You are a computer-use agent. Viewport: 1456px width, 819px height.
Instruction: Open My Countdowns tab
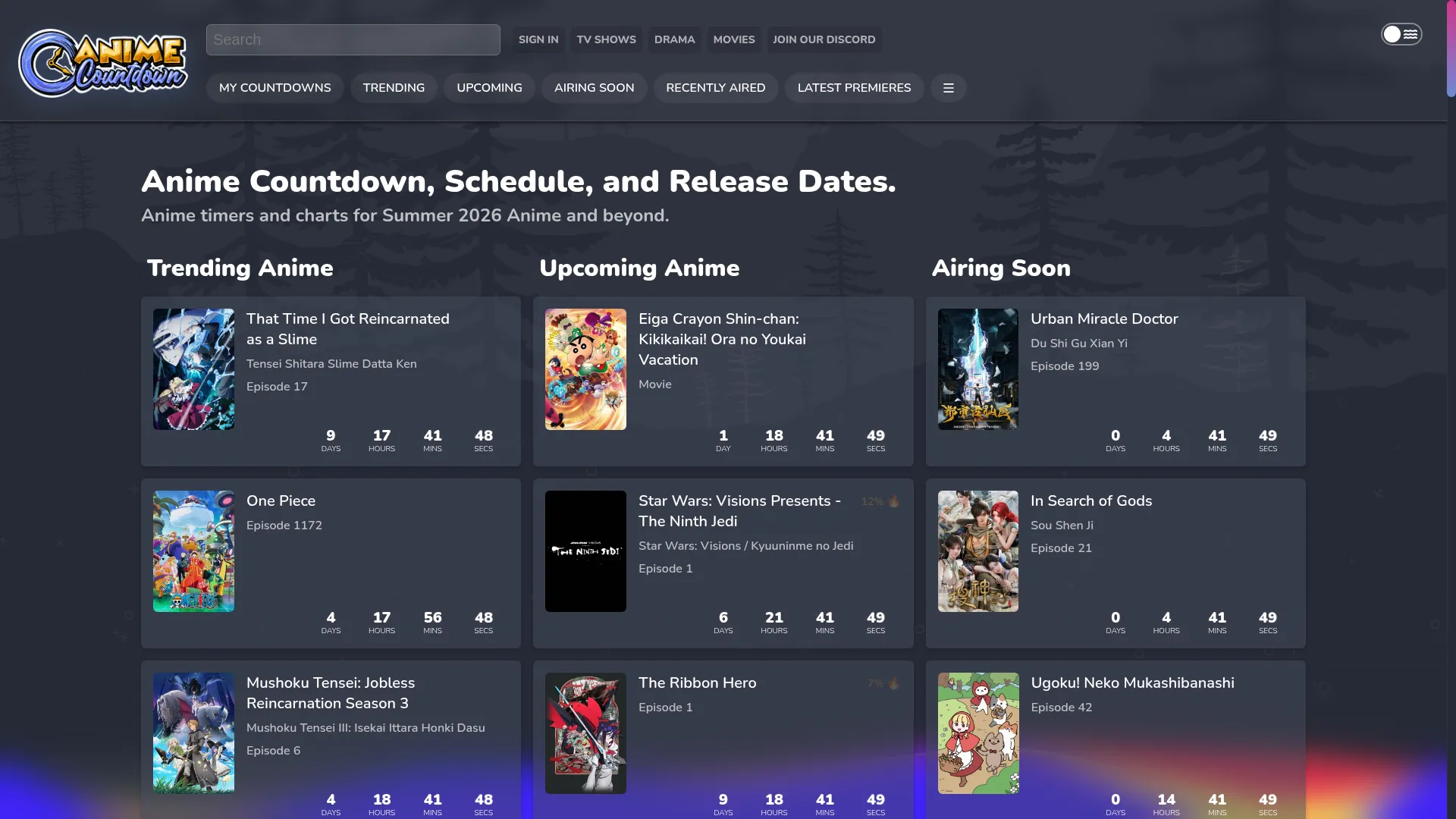click(275, 88)
